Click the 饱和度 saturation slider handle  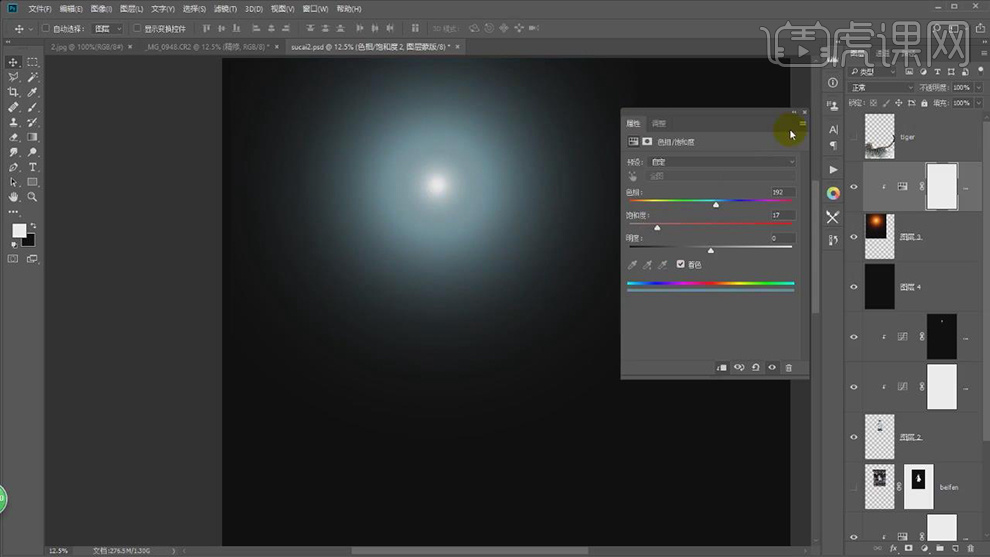(x=657, y=228)
